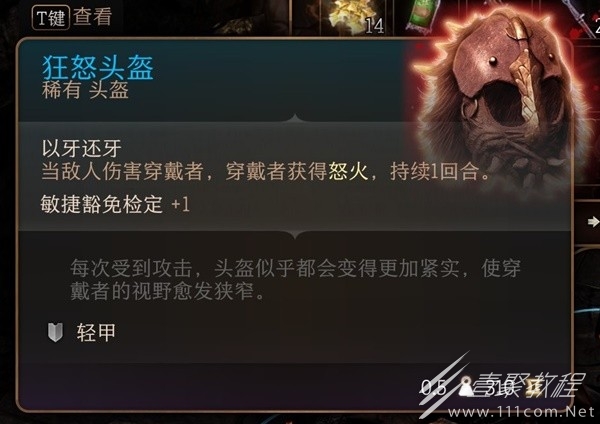
Task: Select the 查看 inspect label
Action: [93, 17]
